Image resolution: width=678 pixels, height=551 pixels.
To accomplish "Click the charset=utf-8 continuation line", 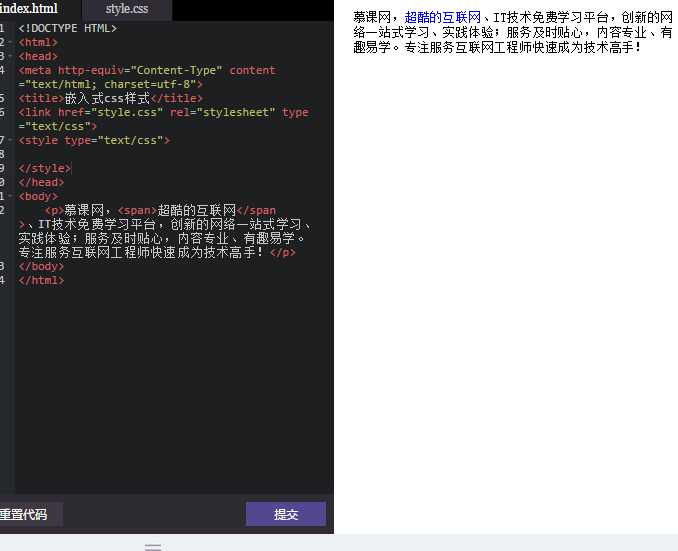I will [x=110, y=84].
